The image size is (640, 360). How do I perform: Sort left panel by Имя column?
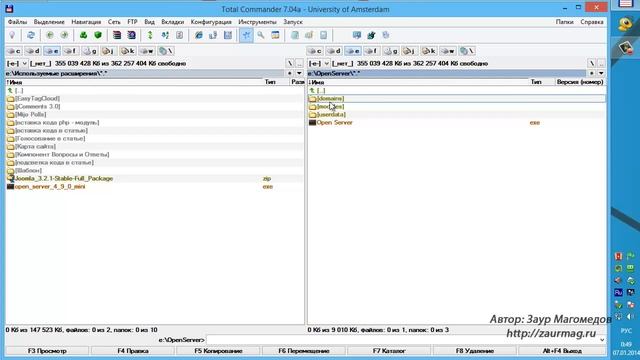134,82
